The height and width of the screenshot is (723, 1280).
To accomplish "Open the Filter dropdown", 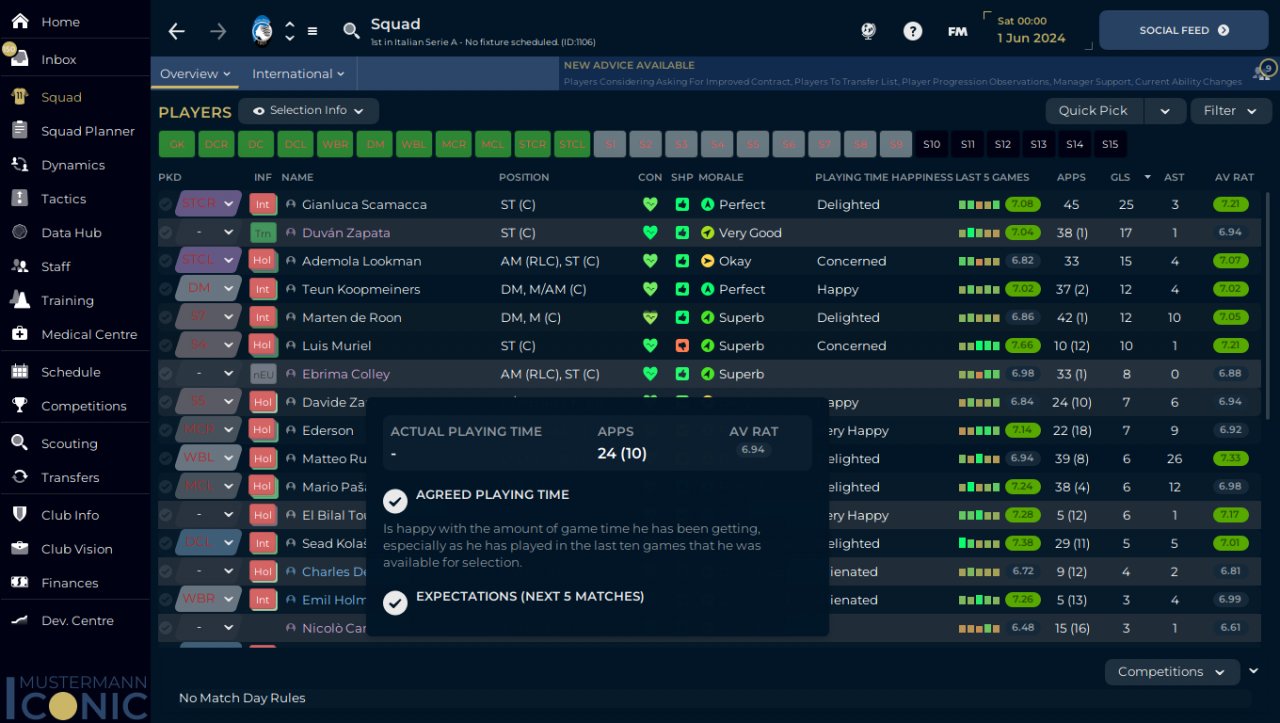I will 1230,111.
